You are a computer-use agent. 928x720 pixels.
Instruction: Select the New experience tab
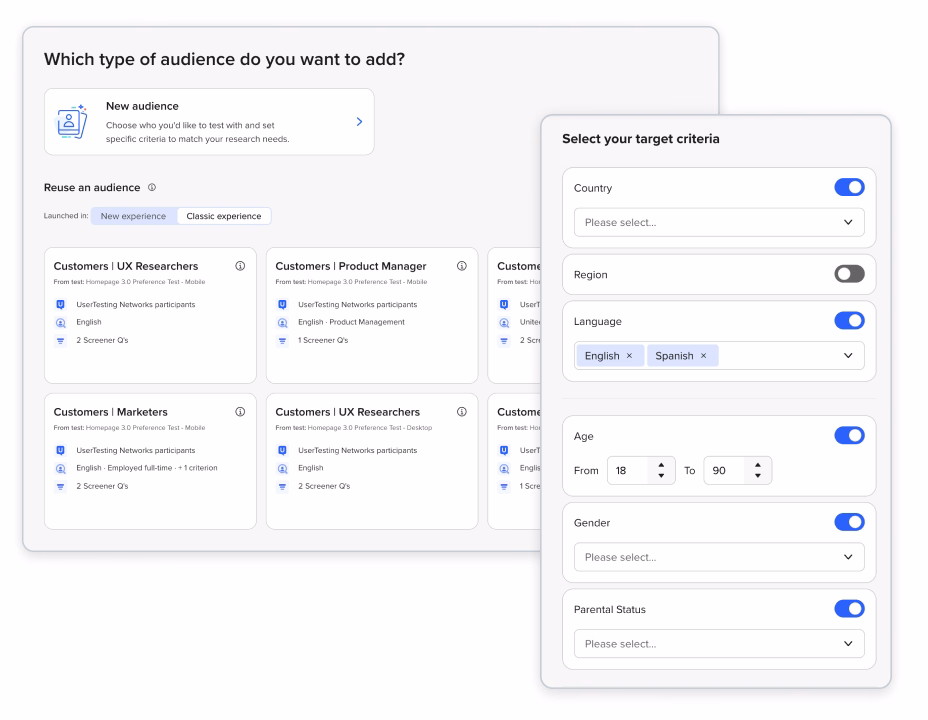click(133, 216)
